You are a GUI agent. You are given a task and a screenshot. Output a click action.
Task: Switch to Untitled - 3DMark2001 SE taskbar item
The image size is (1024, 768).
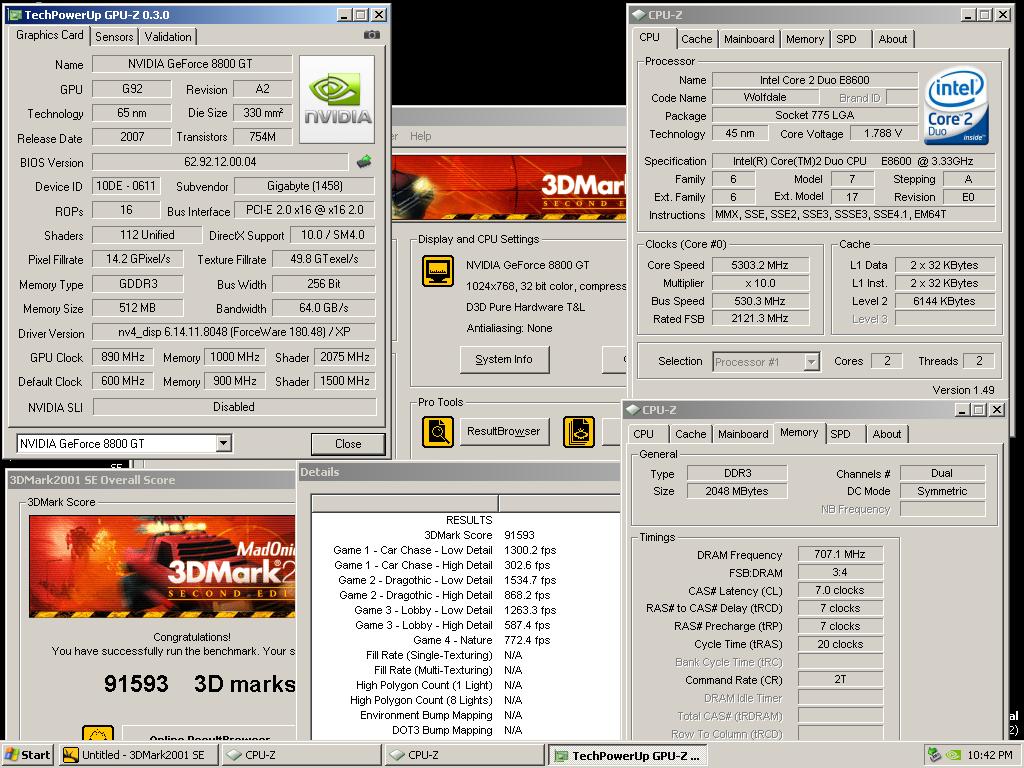tap(137, 755)
